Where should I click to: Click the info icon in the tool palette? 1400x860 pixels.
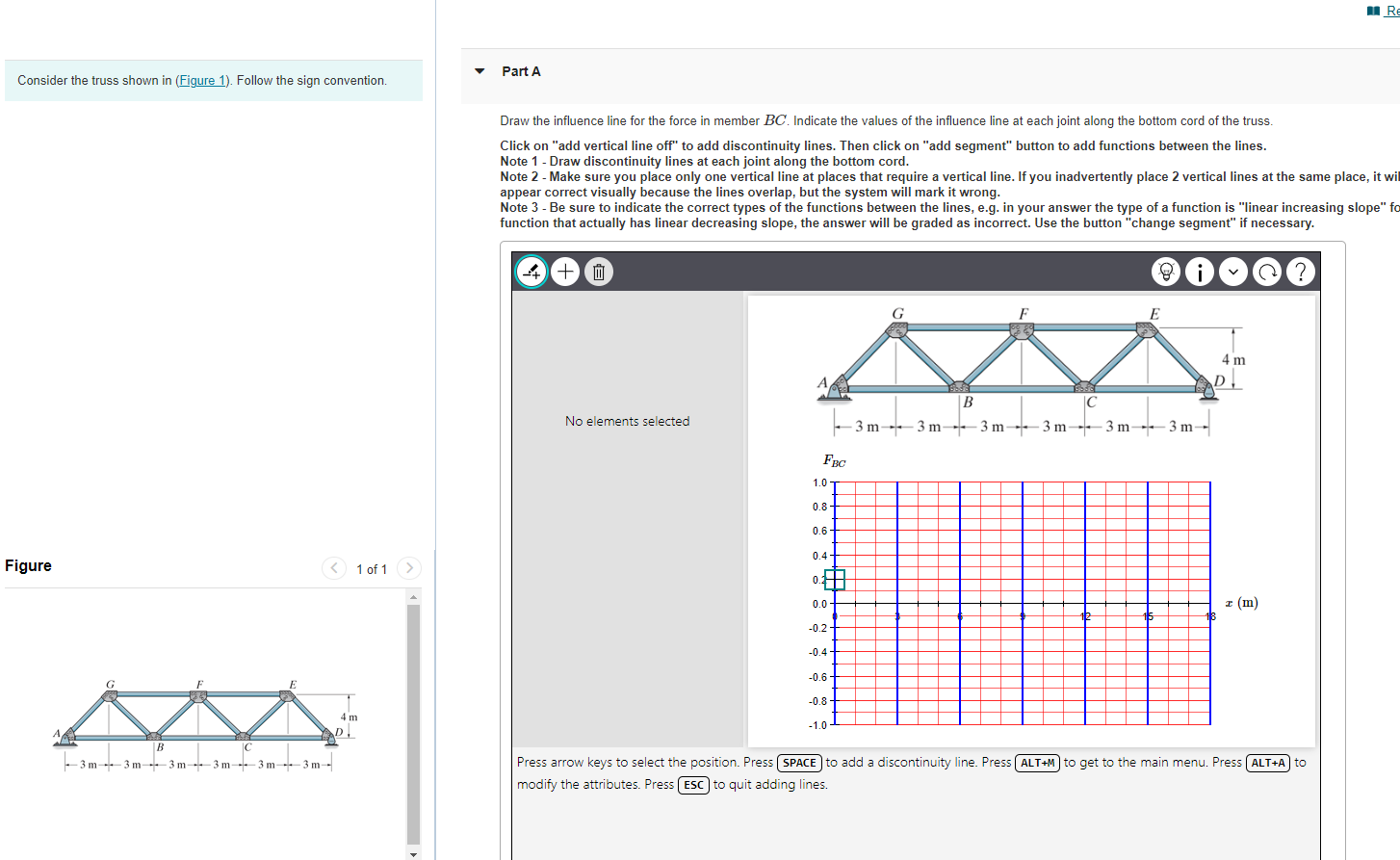point(1199,271)
